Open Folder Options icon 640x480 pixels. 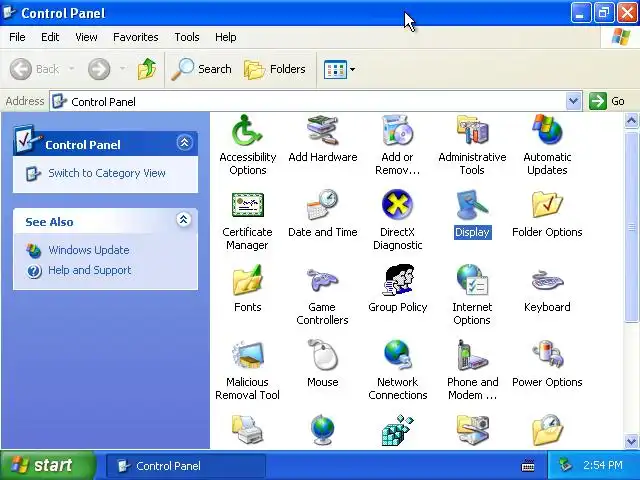pyautogui.click(x=547, y=205)
